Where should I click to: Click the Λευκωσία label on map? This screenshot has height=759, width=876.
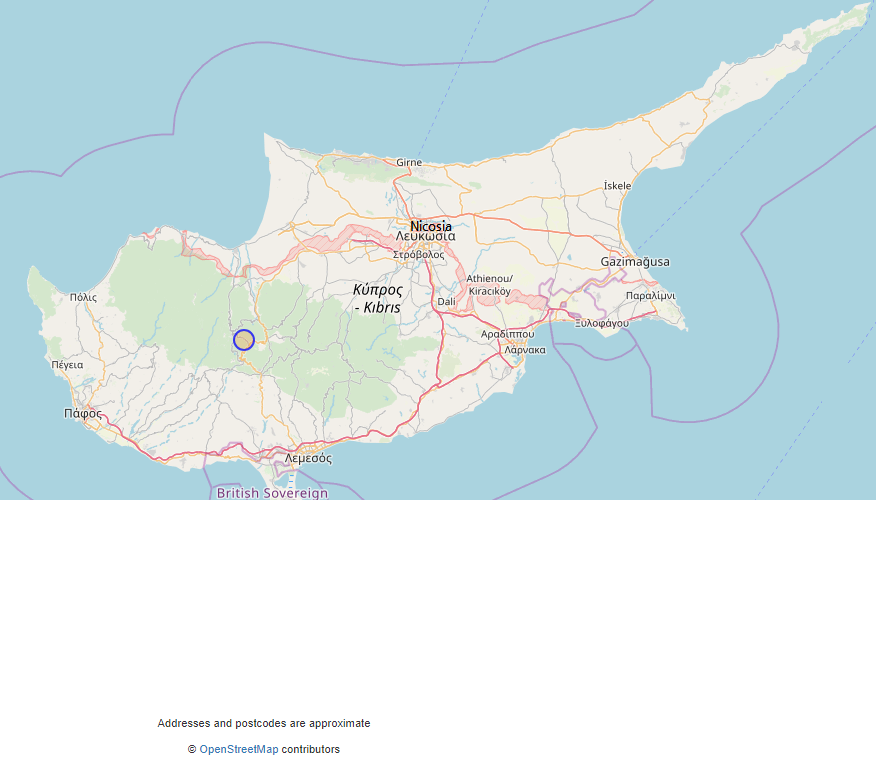tap(426, 237)
